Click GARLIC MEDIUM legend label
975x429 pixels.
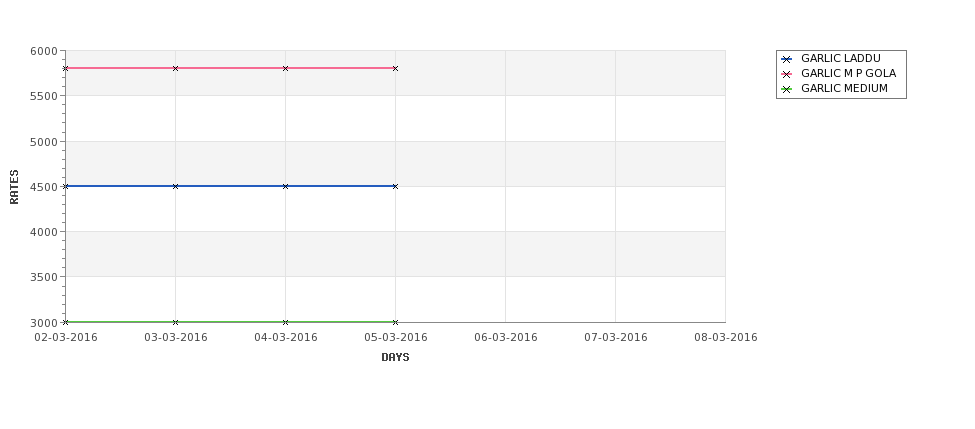(x=844, y=88)
